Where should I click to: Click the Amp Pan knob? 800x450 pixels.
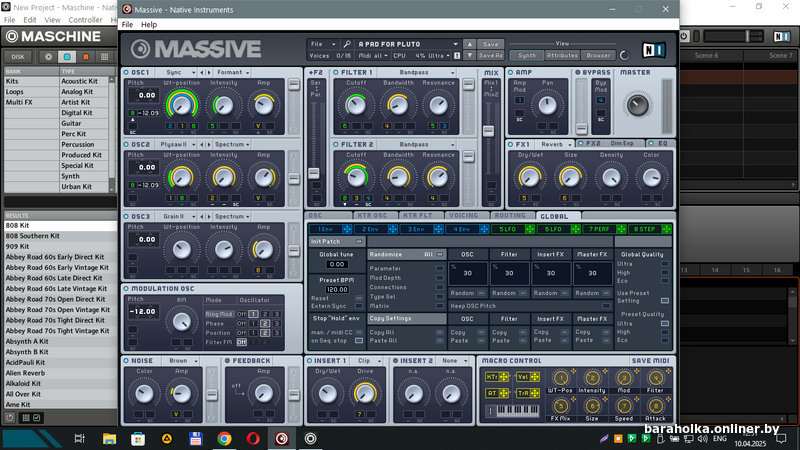click(x=547, y=106)
